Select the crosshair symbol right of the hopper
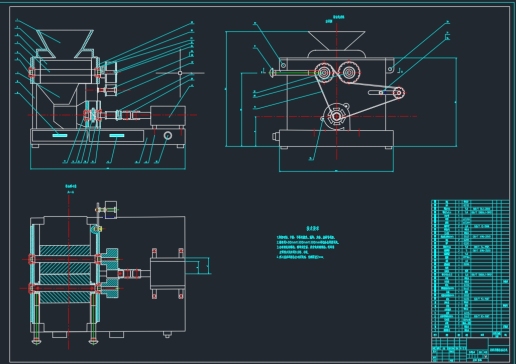Screen dimensions: 516x364 [x=180, y=73]
